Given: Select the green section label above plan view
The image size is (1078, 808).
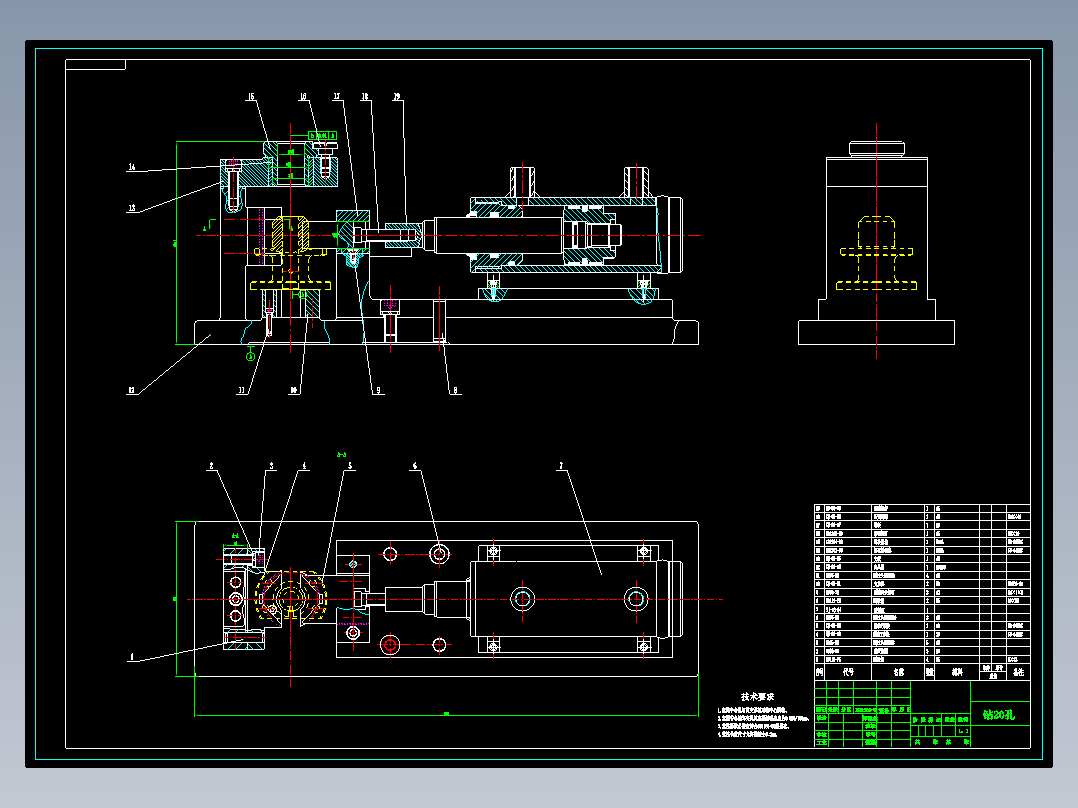Looking at the screenshot, I should 342,455.
